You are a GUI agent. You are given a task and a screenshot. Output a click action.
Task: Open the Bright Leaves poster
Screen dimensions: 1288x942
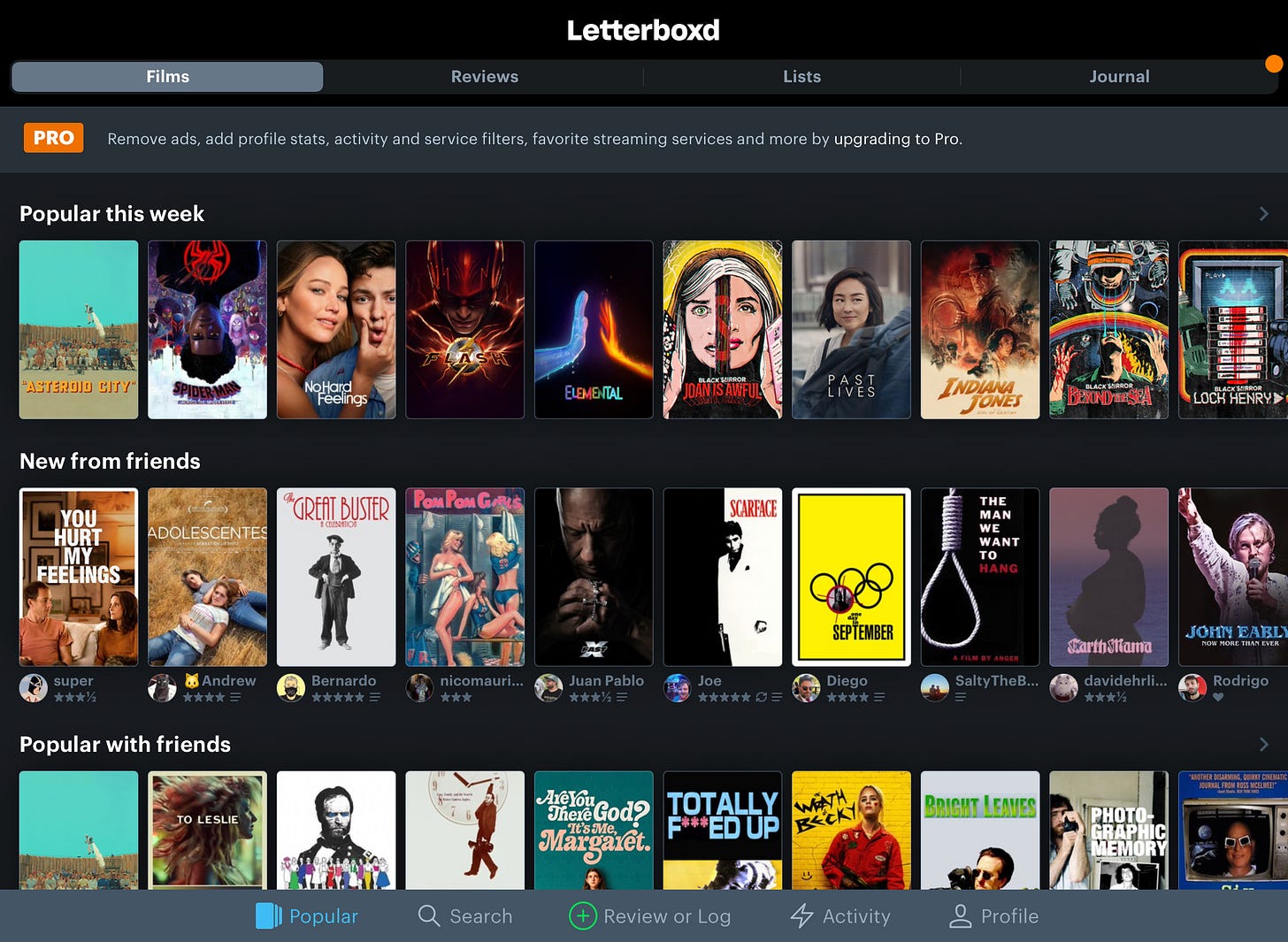pyautogui.click(x=980, y=831)
